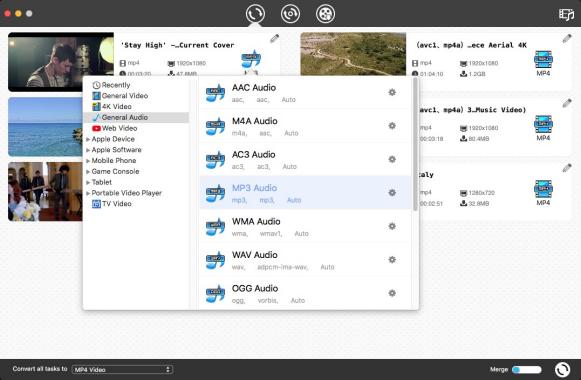Edit the Aerial 4K video with pencil icon
Screen dimensions: 581x380
tap(567, 39)
